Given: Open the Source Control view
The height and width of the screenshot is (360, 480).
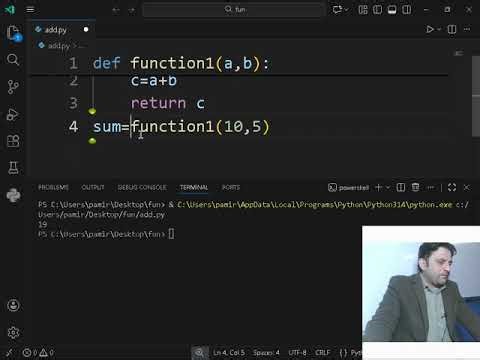Looking at the screenshot, I should (13, 87).
